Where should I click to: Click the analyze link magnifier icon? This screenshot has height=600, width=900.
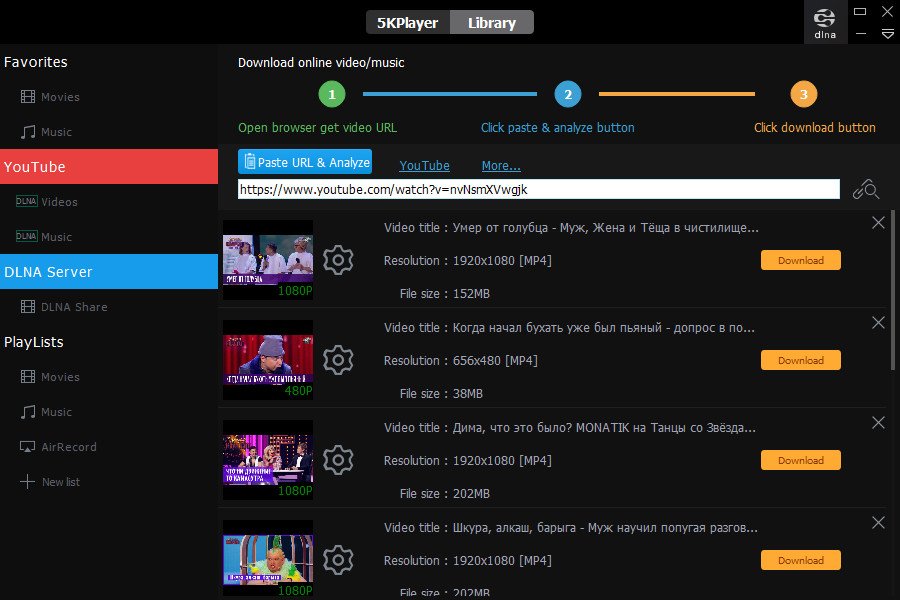point(866,189)
